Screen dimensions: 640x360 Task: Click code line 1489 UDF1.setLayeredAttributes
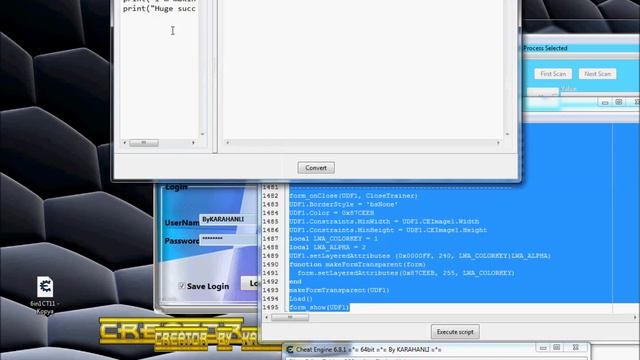pyautogui.click(x=420, y=256)
